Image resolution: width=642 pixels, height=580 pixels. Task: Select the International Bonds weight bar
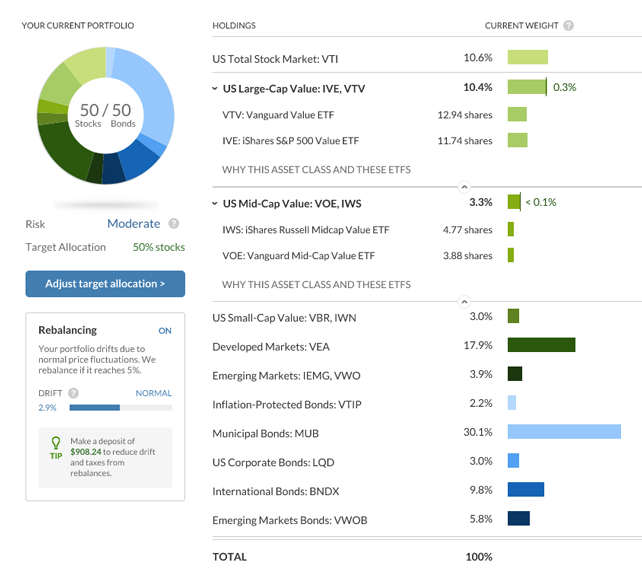point(526,489)
